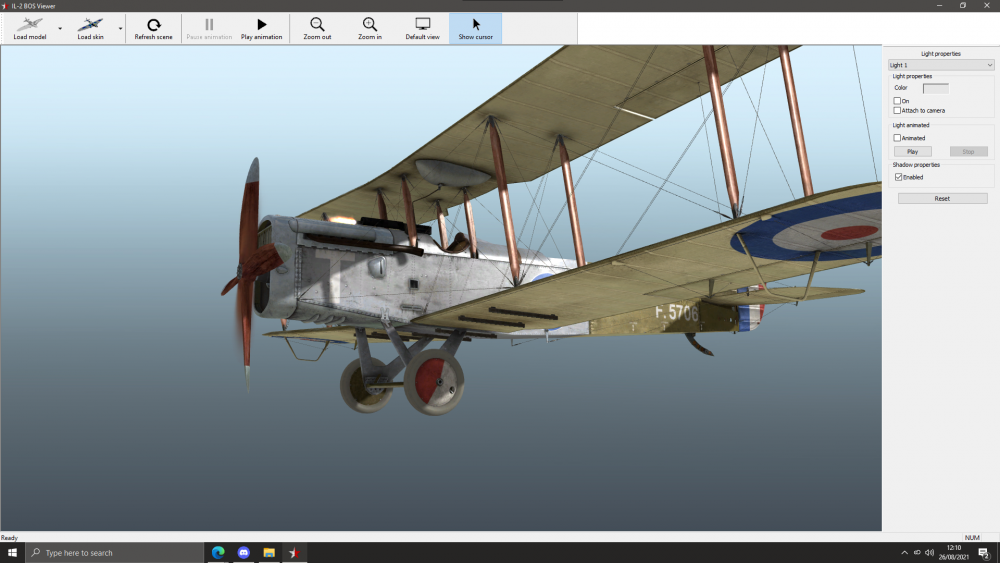This screenshot has height=563, width=1000.
Task: Uncheck shadow Enabled checkbox
Action: coord(898,177)
